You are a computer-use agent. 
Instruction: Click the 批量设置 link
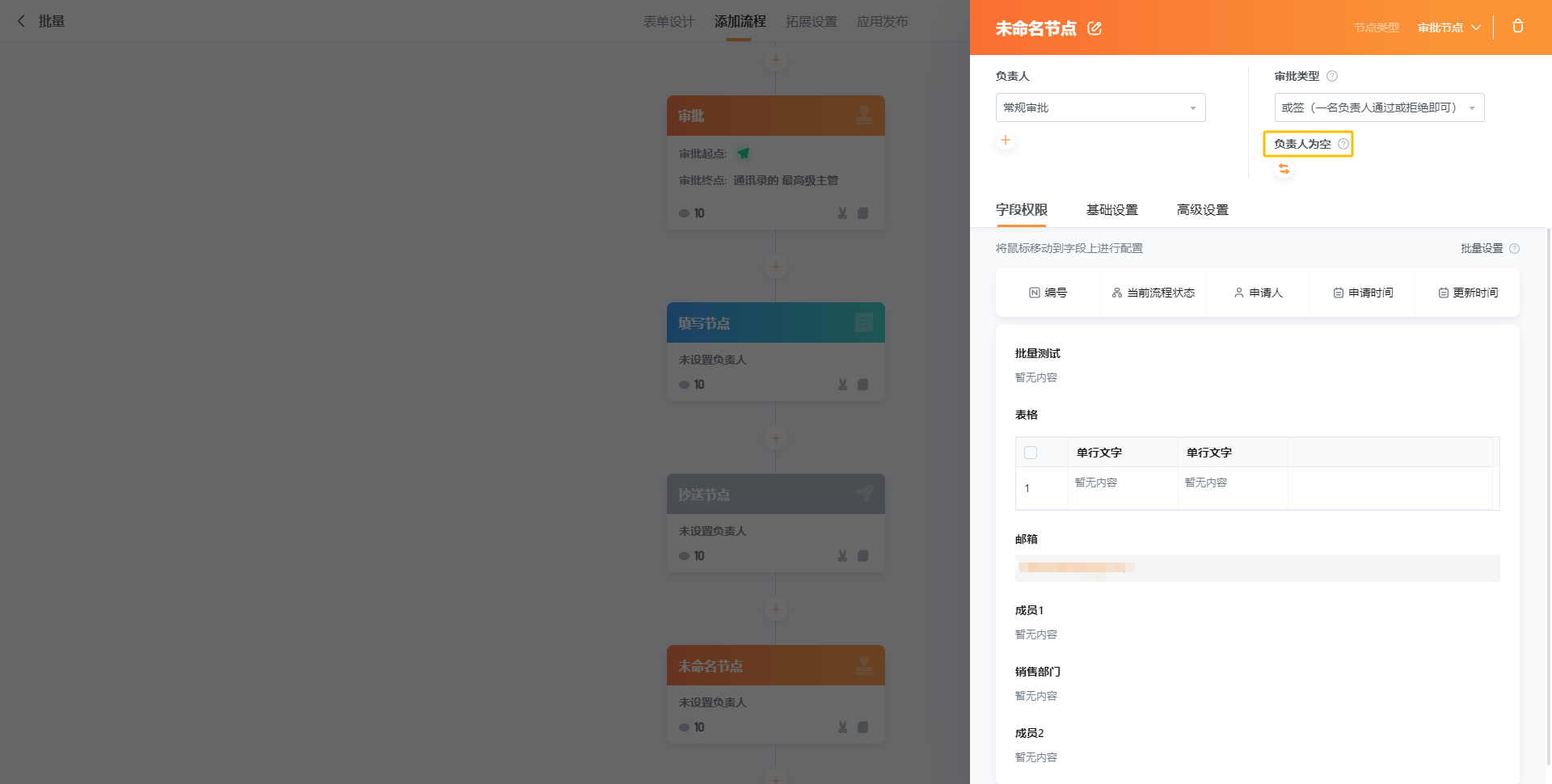(1481, 249)
